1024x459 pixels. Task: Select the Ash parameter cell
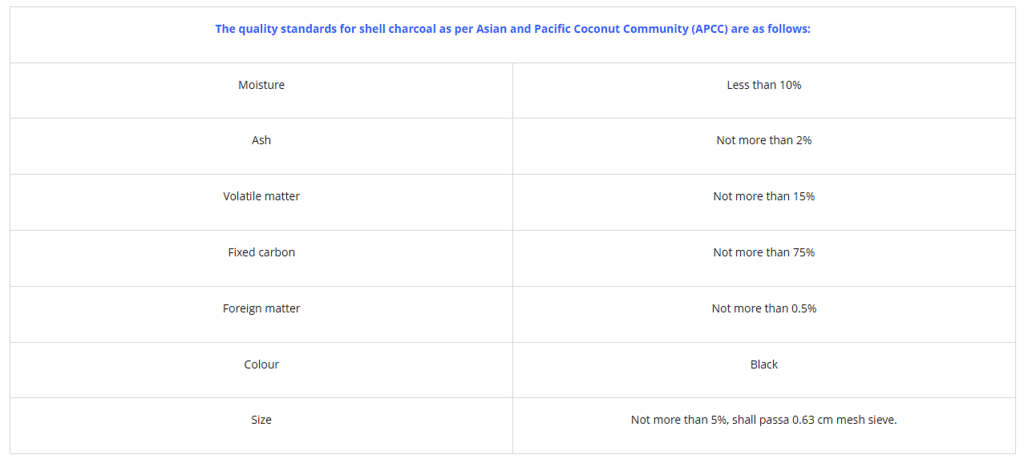point(261,141)
